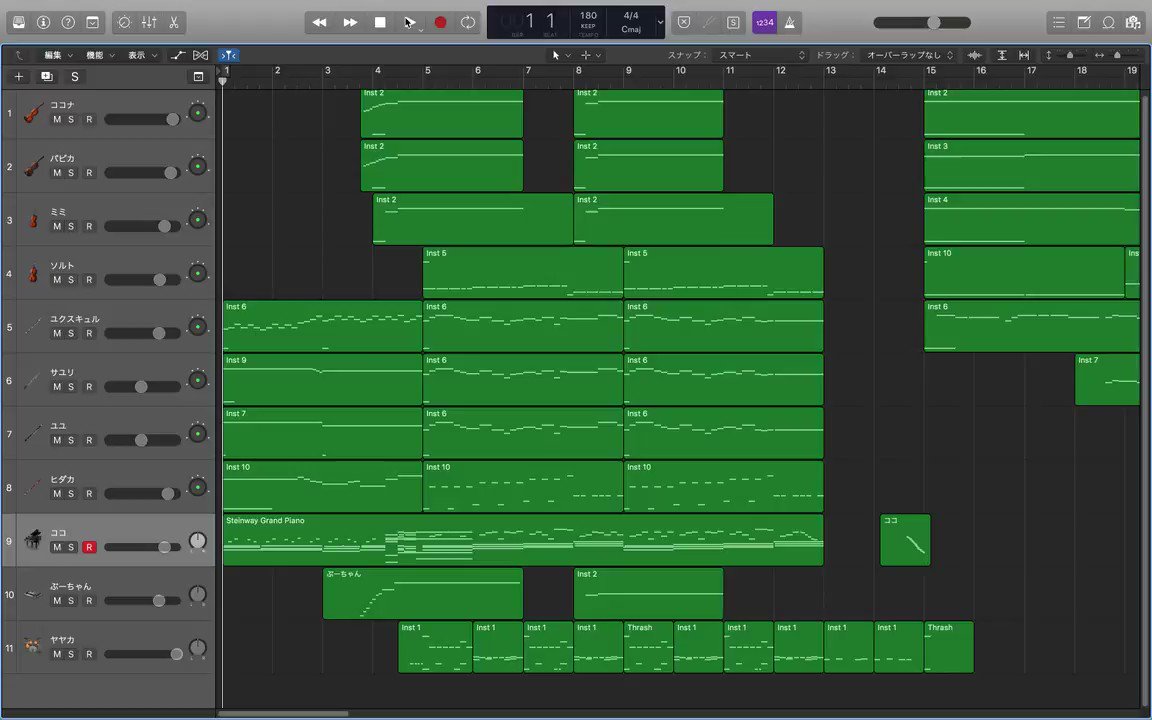Select the ソルト cello track icon
The image size is (1152, 720).
[x=32, y=273]
